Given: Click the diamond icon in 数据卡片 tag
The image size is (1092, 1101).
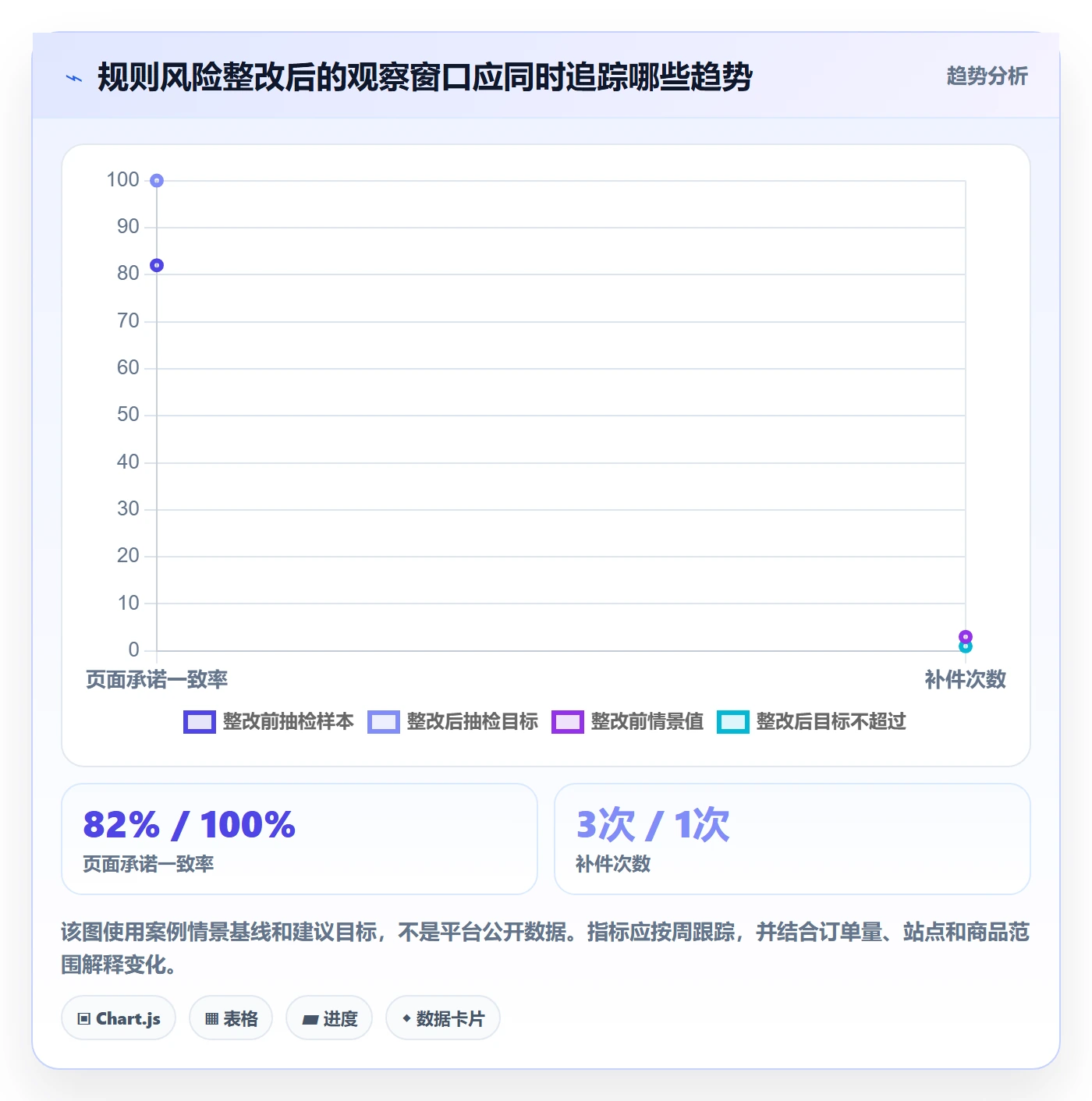Looking at the screenshot, I should (406, 1018).
